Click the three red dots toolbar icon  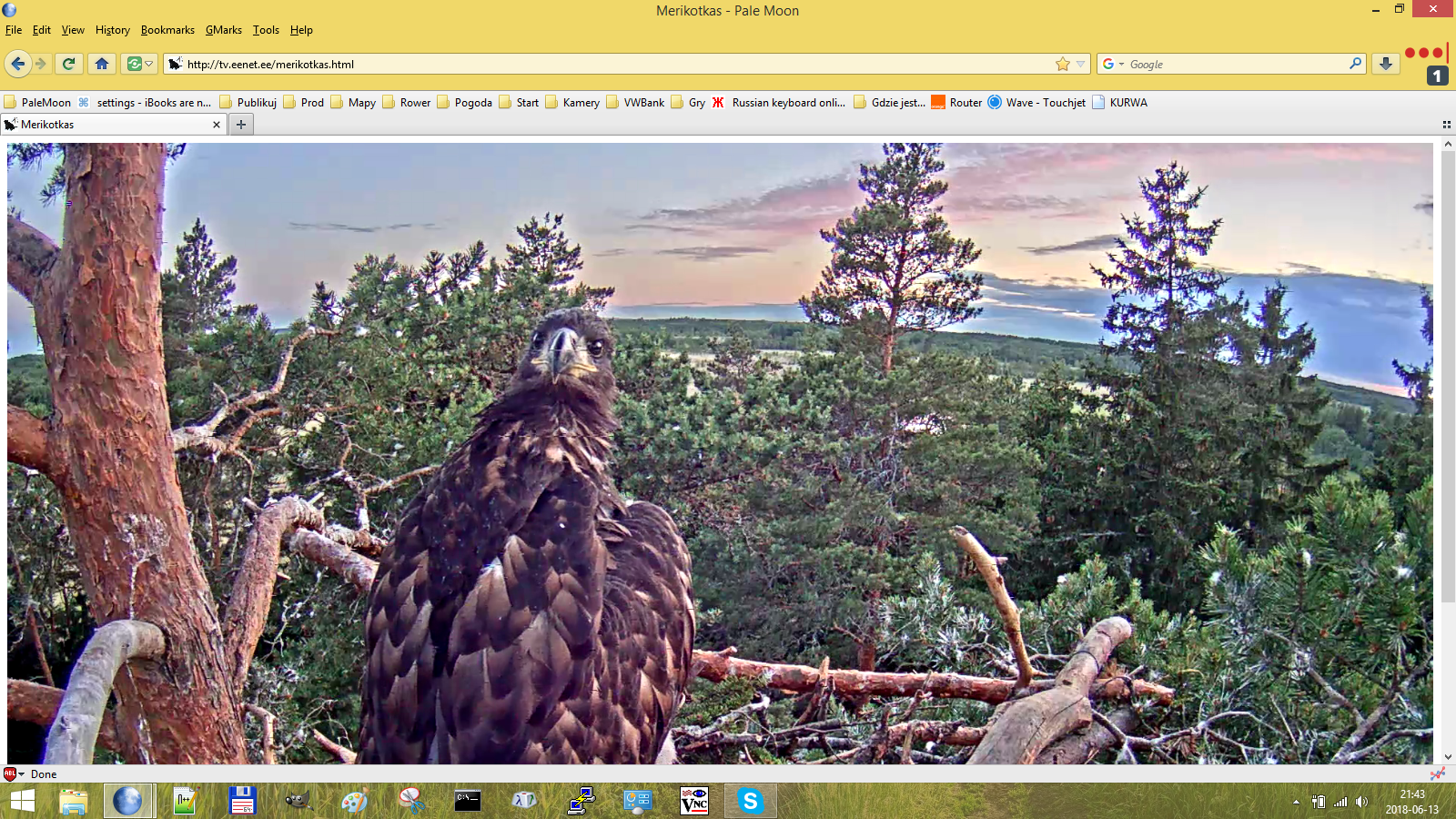(x=1424, y=53)
